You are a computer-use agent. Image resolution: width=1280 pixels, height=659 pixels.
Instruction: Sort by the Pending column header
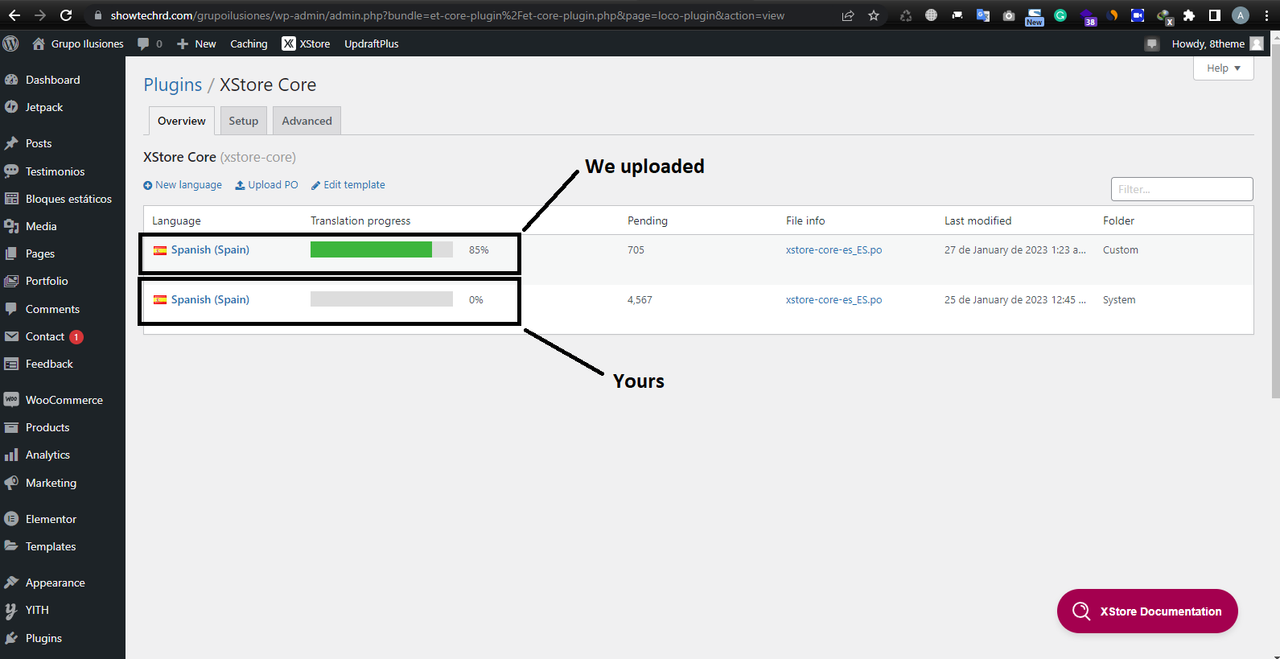click(648, 221)
